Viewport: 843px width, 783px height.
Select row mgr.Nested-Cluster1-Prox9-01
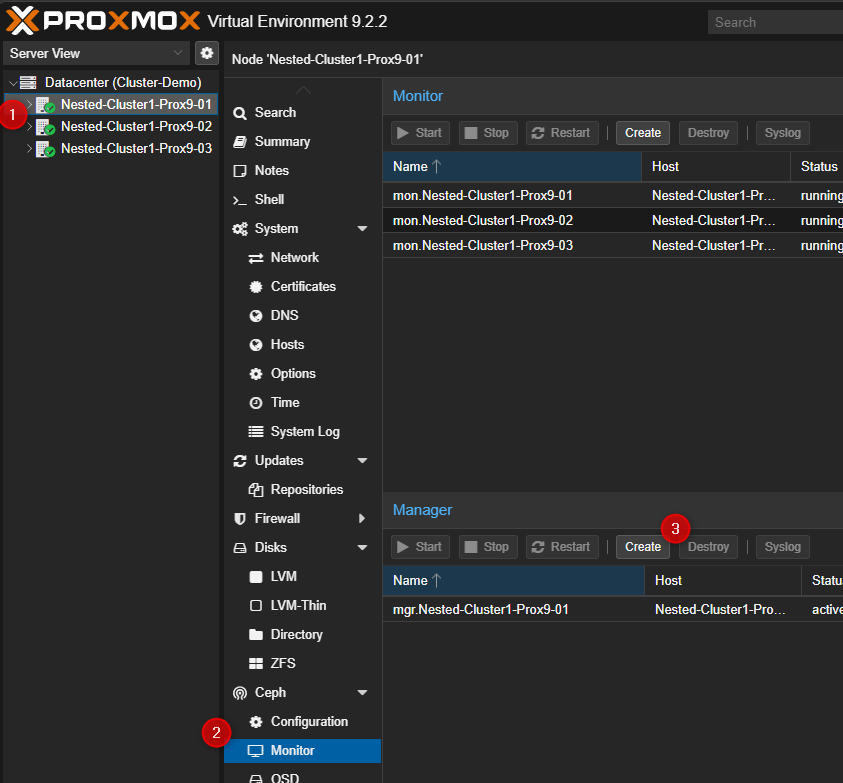point(613,610)
